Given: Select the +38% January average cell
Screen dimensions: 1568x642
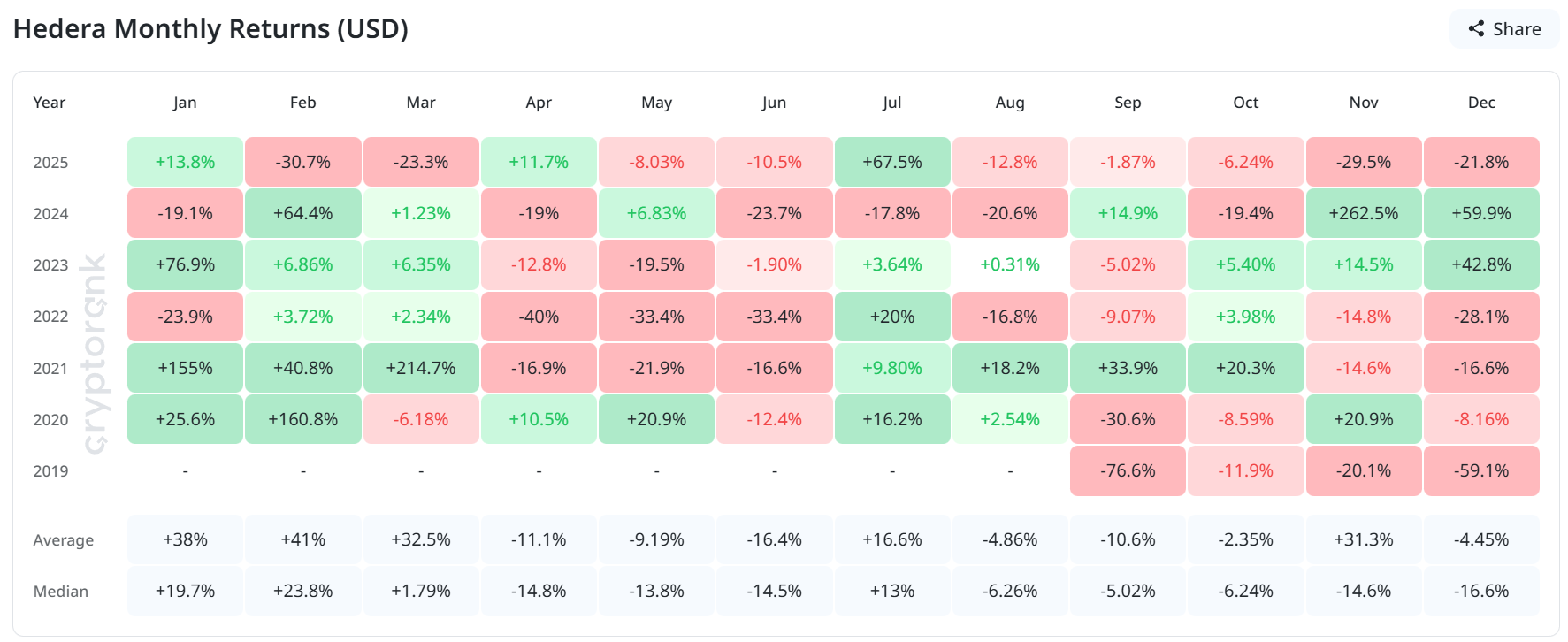Looking at the screenshot, I should tap(185, 539).
